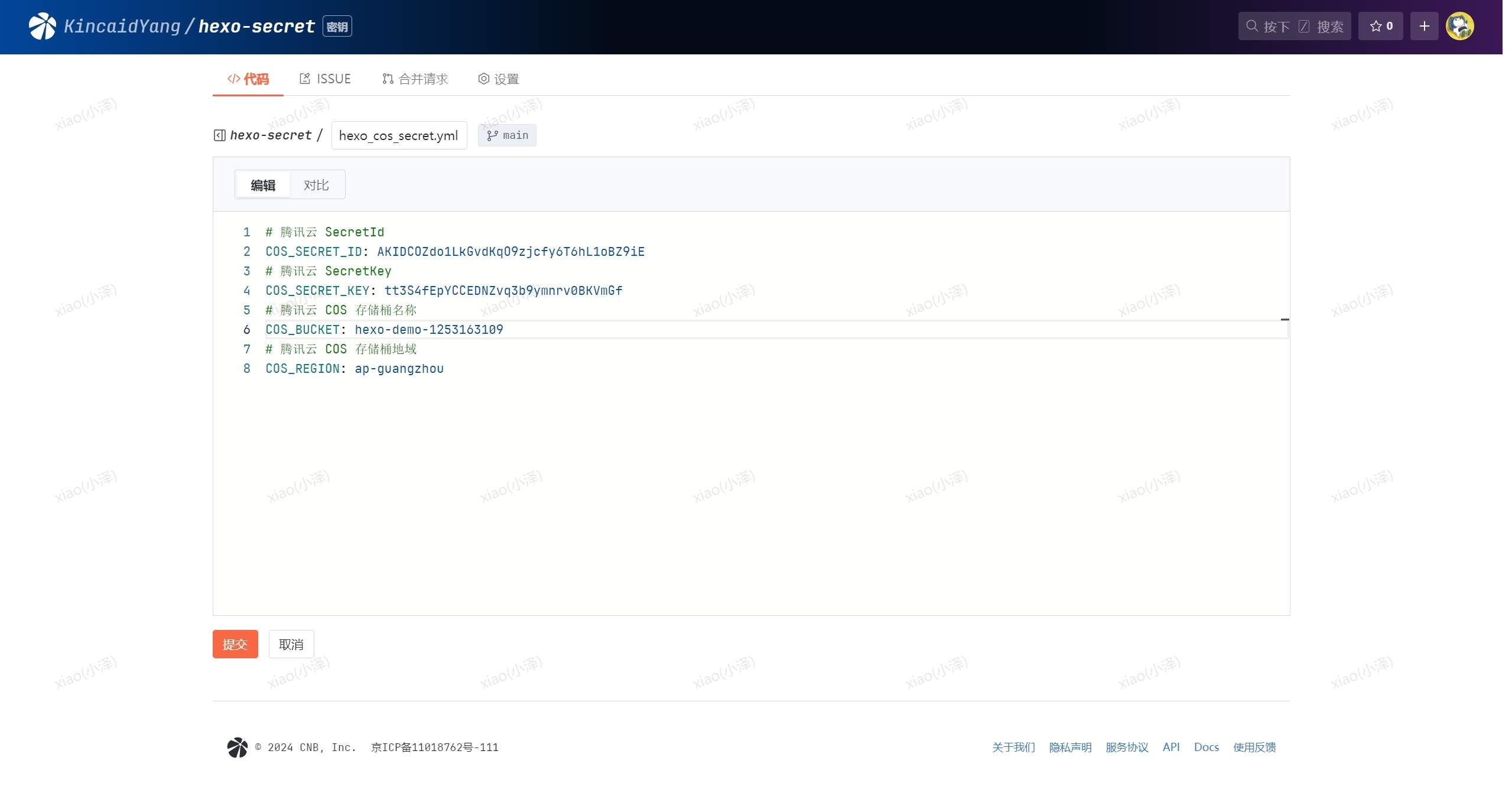Open the 设置 tab
The height and width of the screenshot is (793, 1512).
pos(499,79)
